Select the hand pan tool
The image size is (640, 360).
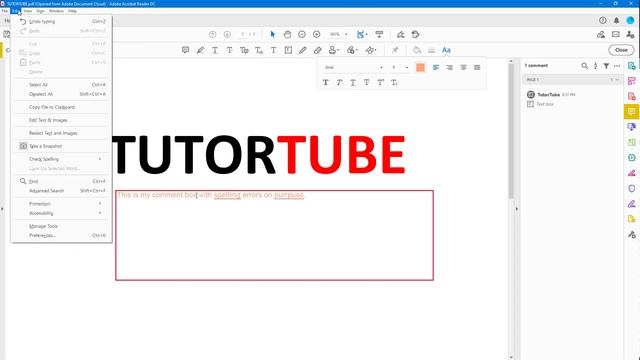tap(287, 34)
